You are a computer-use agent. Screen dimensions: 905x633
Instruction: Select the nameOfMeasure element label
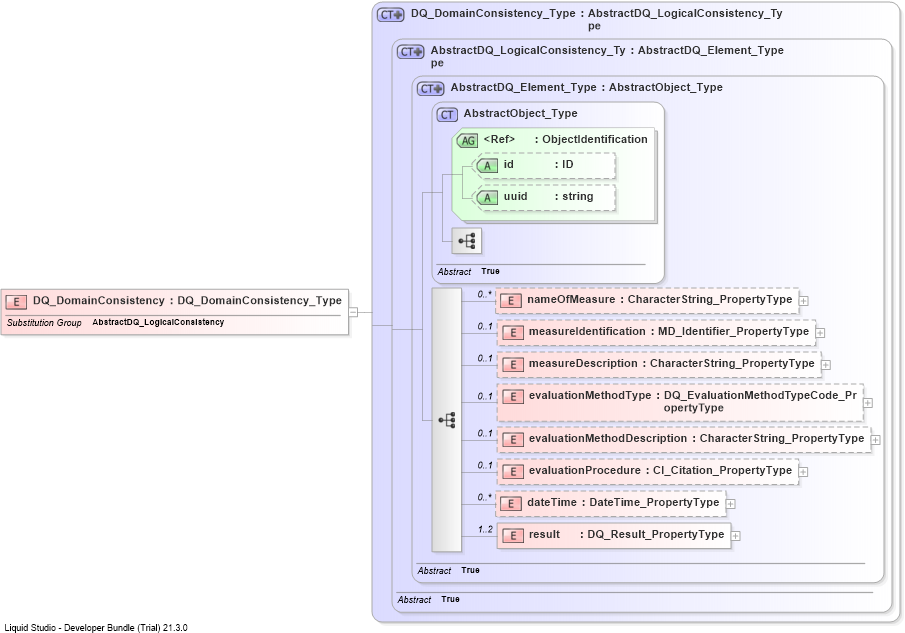[571, 299]
